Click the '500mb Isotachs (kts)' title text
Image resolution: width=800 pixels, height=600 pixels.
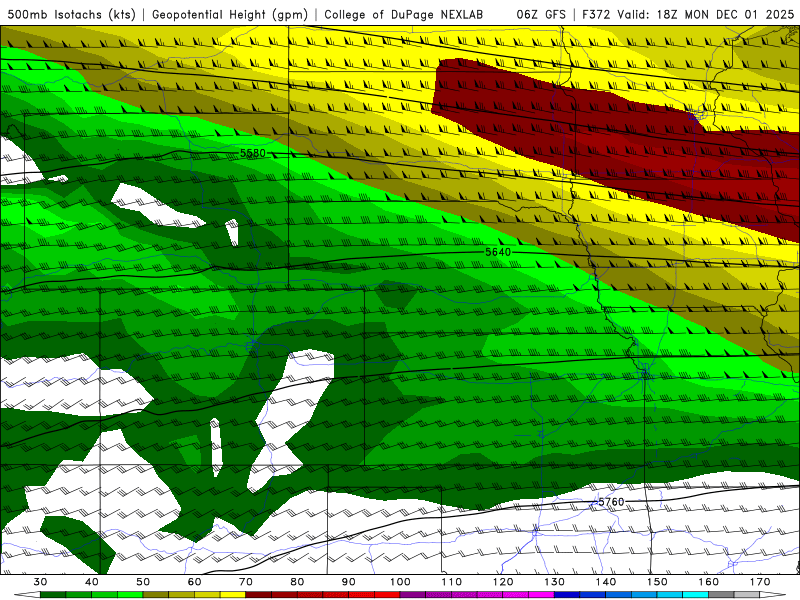[x=71, y=14]
